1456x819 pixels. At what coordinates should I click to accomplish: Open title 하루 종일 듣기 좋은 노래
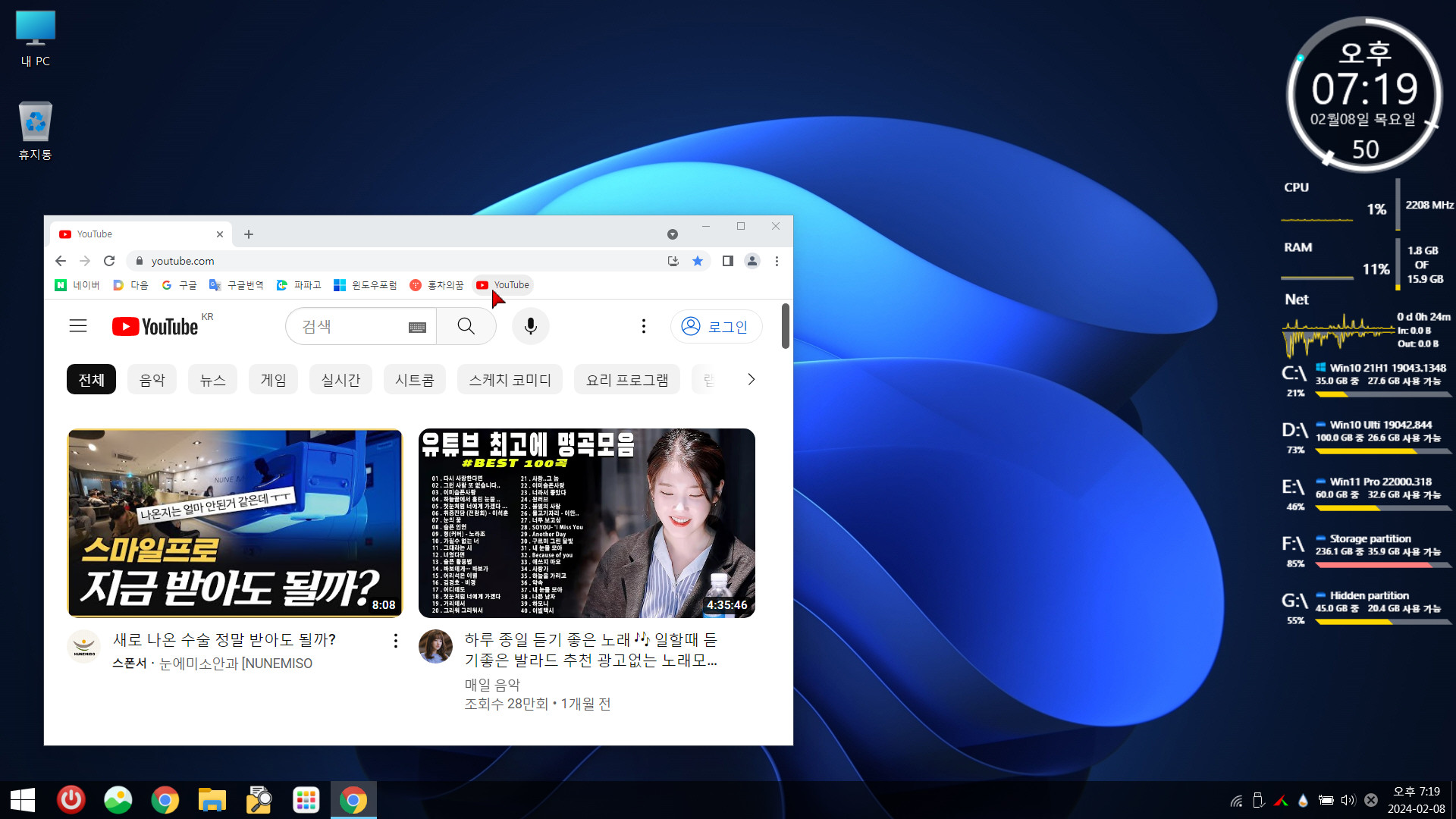tap(591, 650)
